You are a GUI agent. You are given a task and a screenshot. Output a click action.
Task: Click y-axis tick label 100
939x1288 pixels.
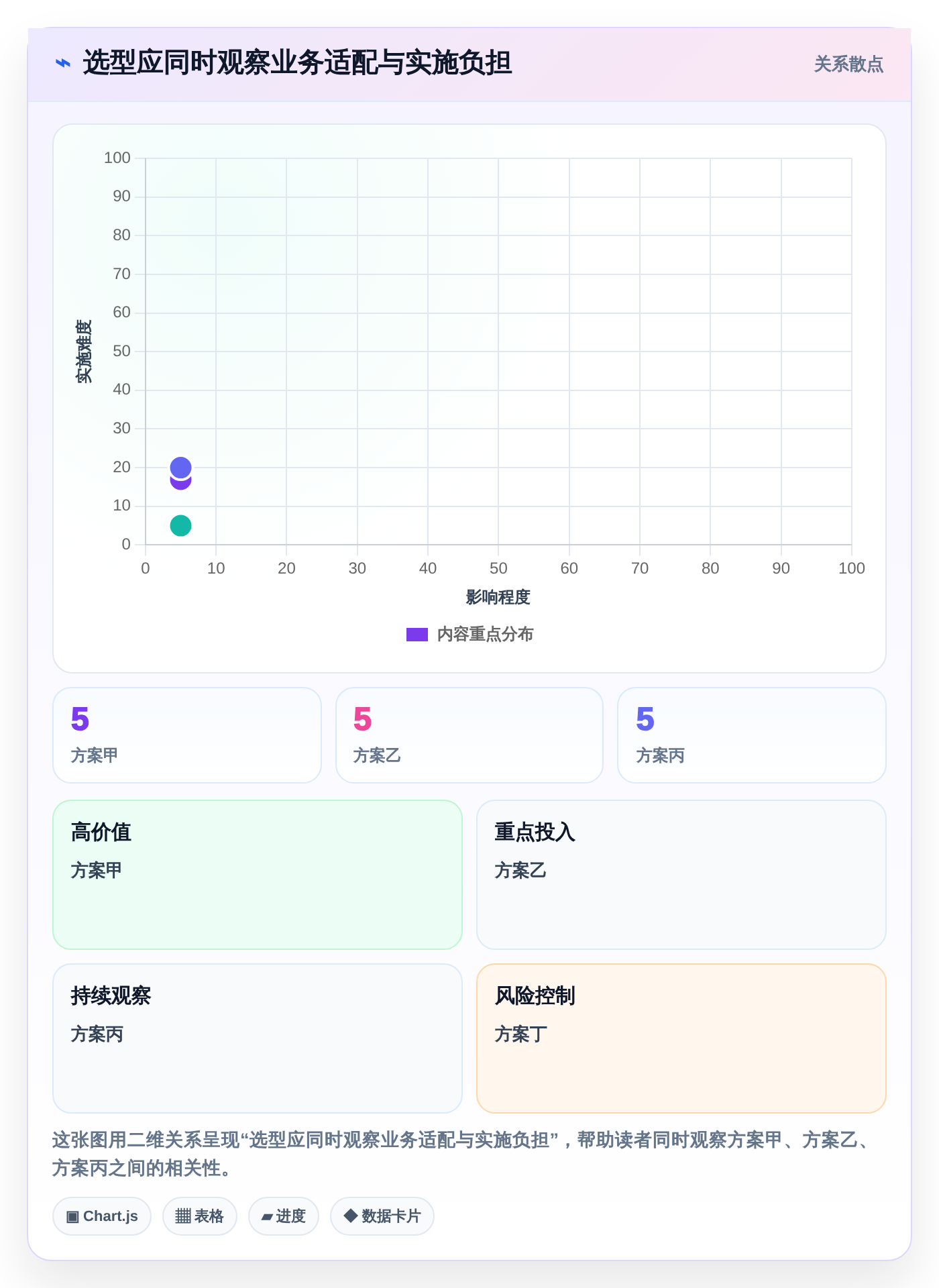pos(117,158)
